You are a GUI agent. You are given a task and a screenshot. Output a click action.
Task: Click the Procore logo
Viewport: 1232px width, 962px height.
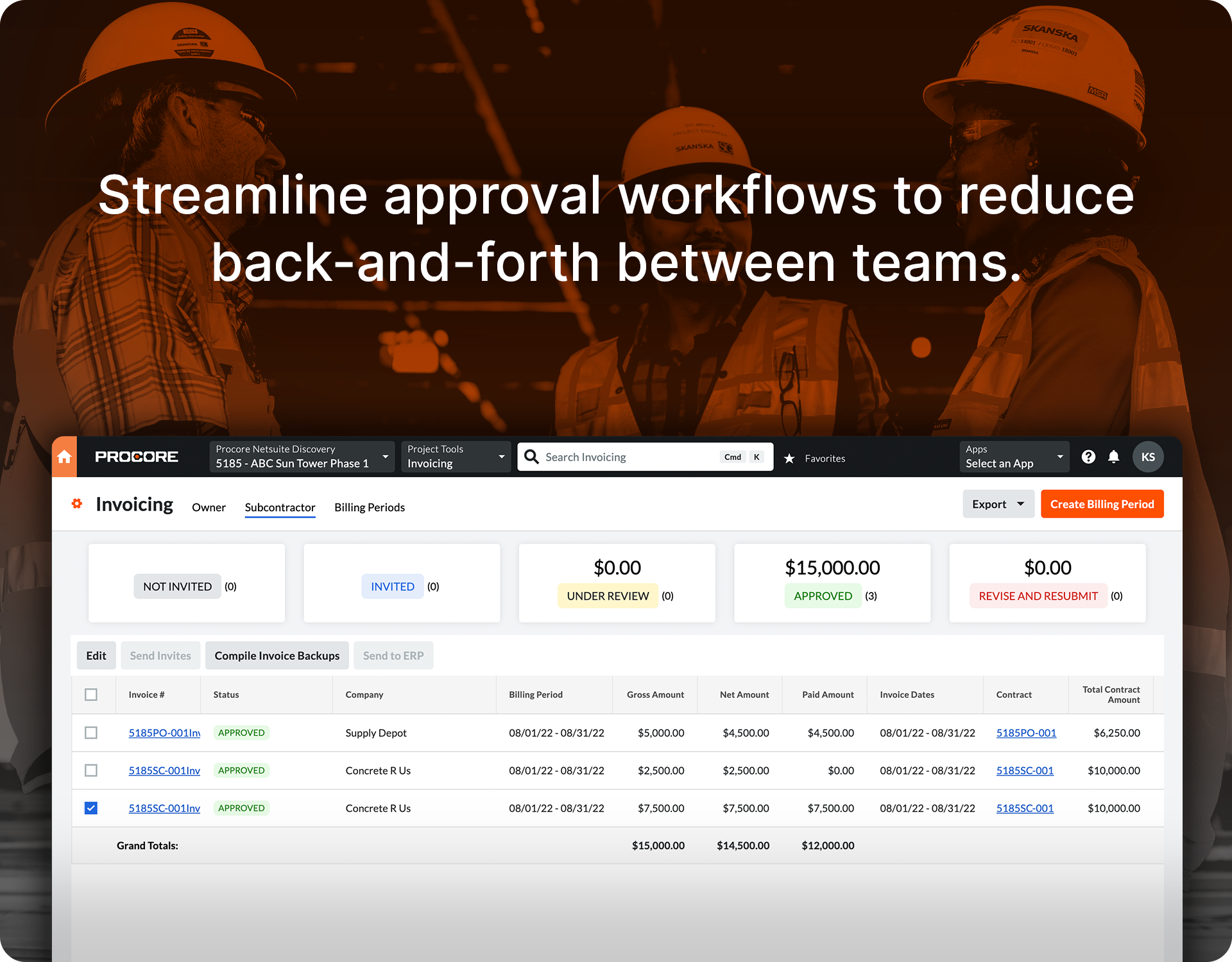coord(137,457)
